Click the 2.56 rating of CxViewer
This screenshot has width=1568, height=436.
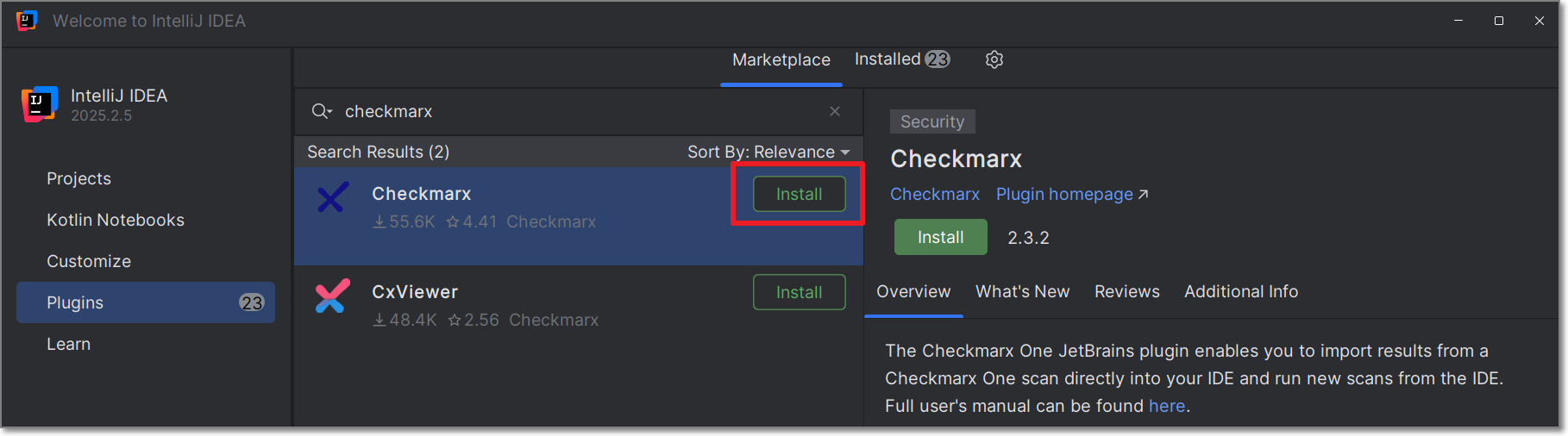click(x=474, y=320)
